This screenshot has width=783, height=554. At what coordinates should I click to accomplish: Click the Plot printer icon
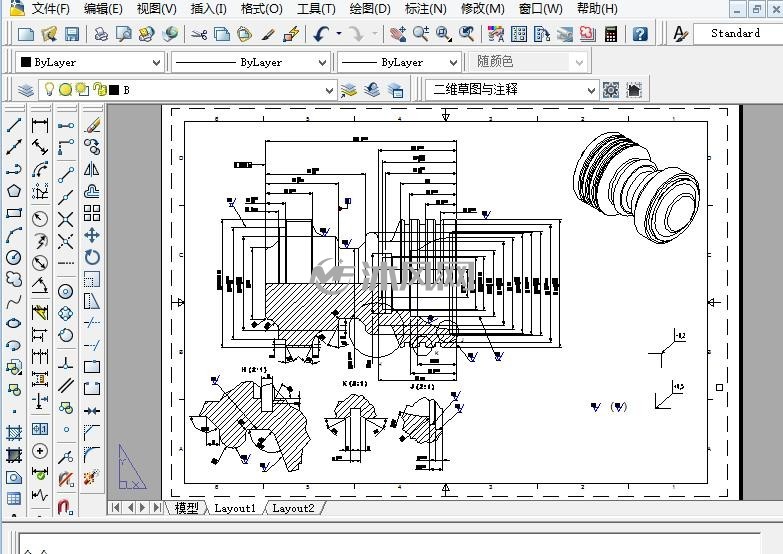101,34
